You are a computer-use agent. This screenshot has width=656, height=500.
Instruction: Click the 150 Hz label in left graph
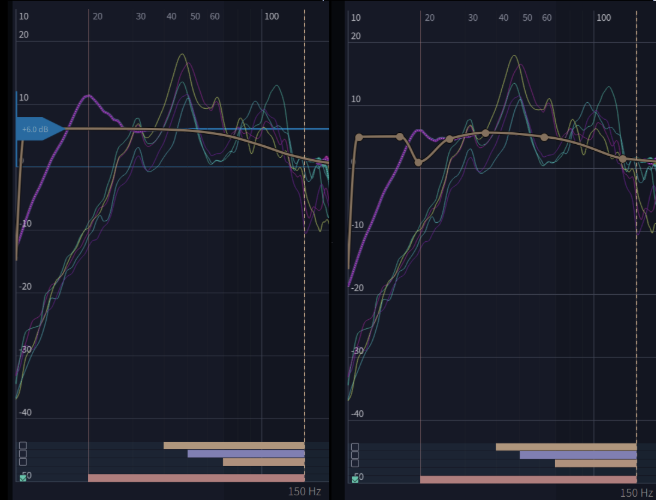point(304,492)
